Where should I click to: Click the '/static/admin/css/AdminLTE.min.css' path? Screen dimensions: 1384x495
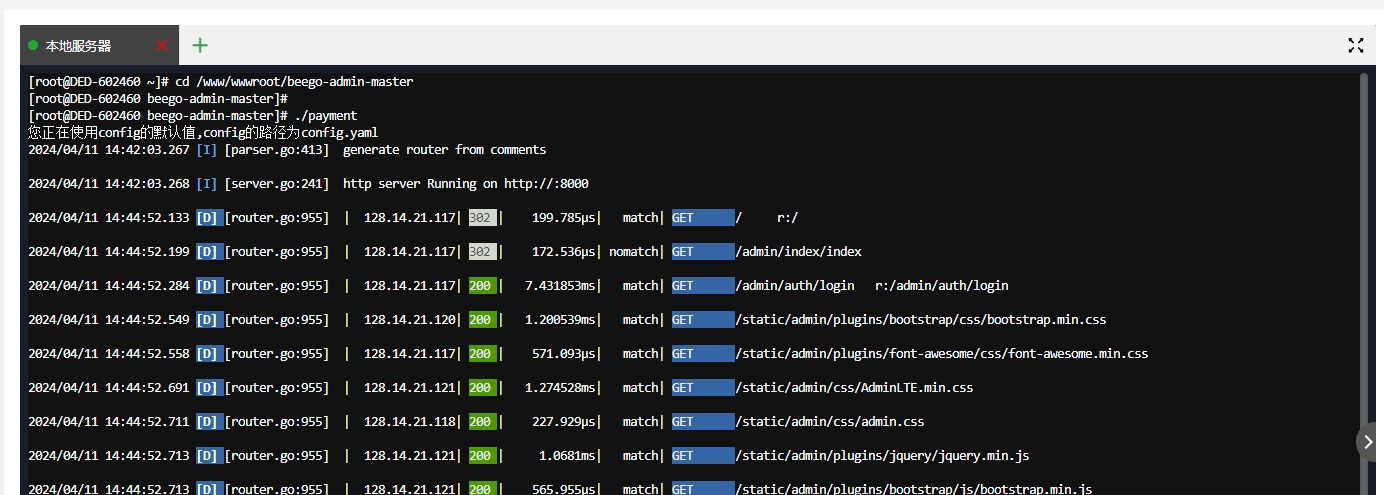point(854,388)
